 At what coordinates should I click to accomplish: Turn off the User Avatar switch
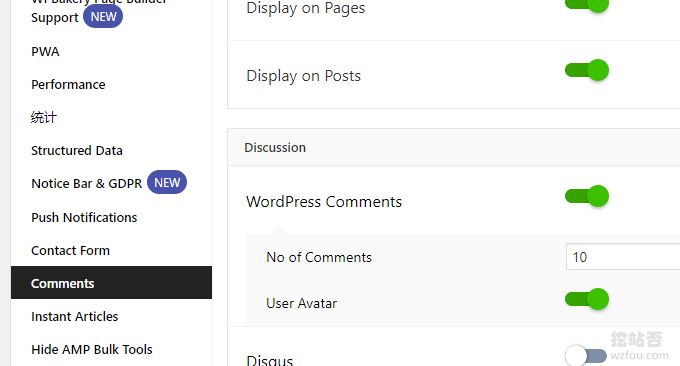587,299
